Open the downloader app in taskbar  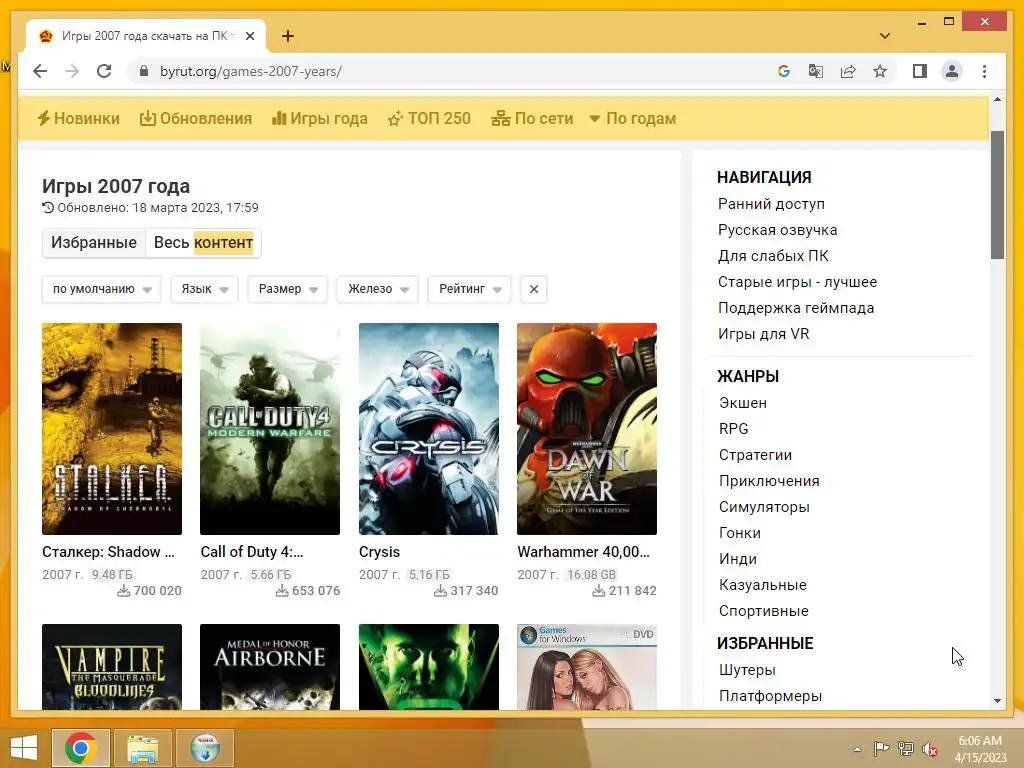(x=205, y=747)
